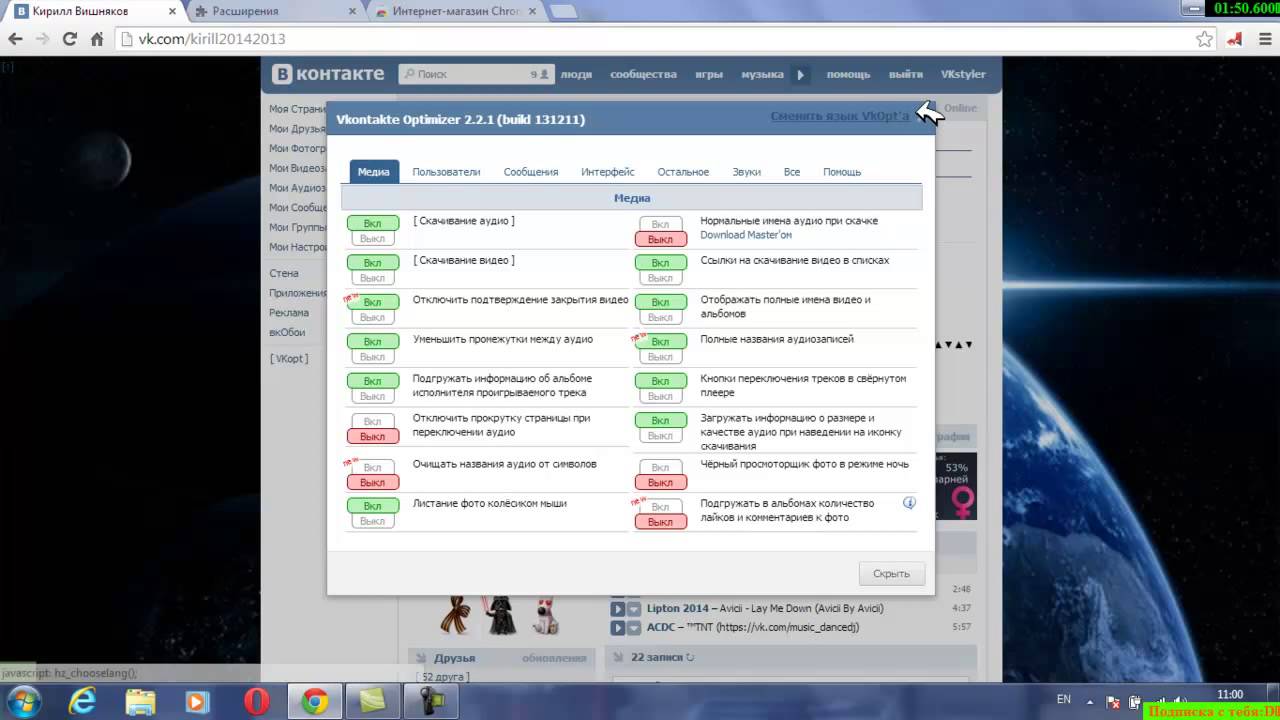Open the Windows Start menu
1280x720 pixels.
point(22,702)
